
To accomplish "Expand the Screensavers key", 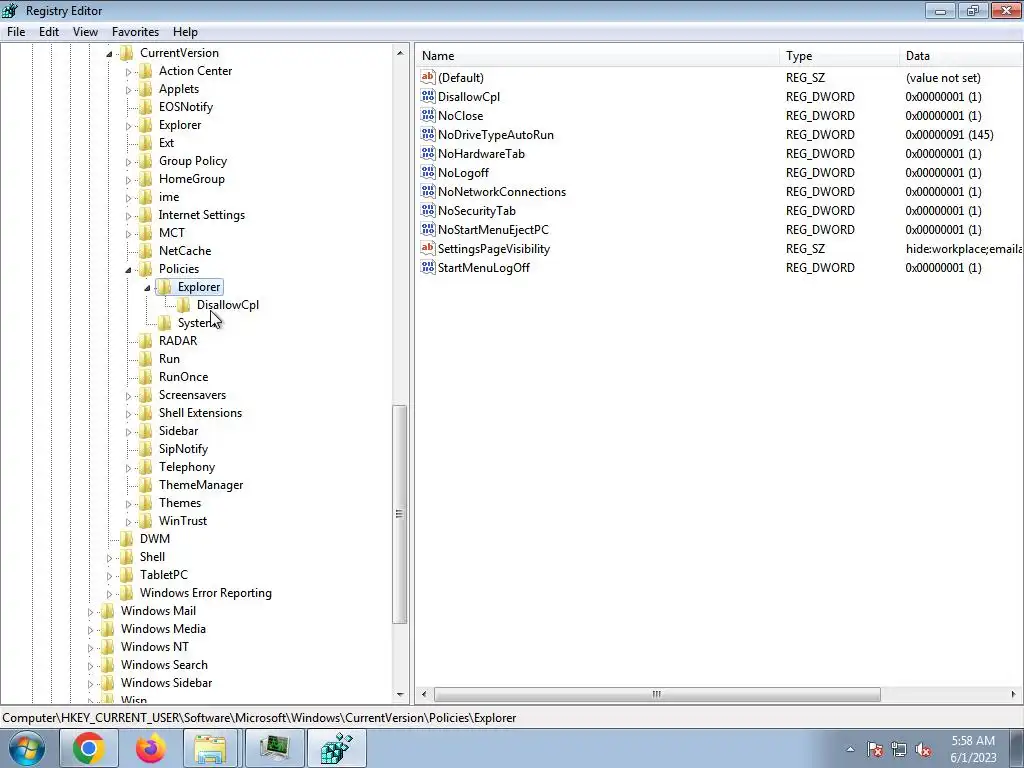I will click(128, 396).
